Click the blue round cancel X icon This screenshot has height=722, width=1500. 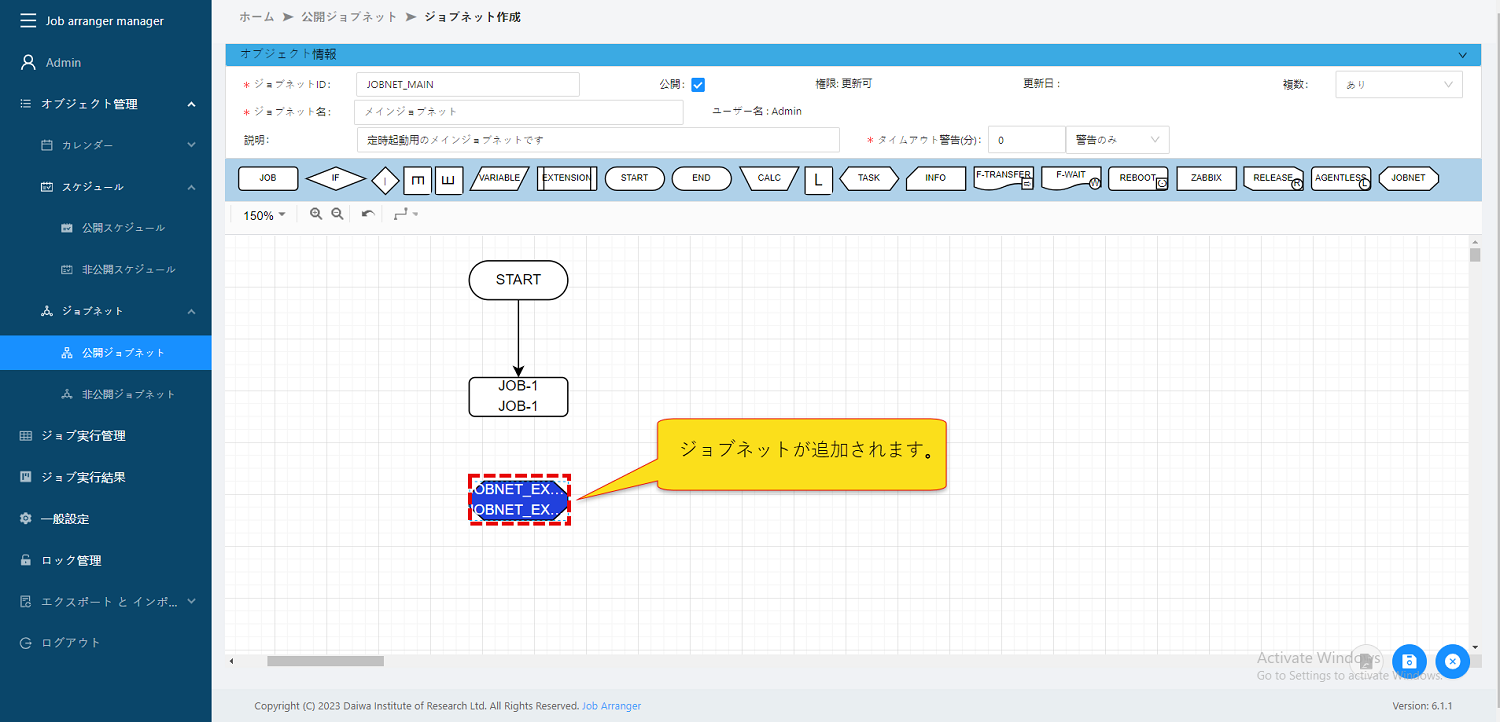[1452, 661]
